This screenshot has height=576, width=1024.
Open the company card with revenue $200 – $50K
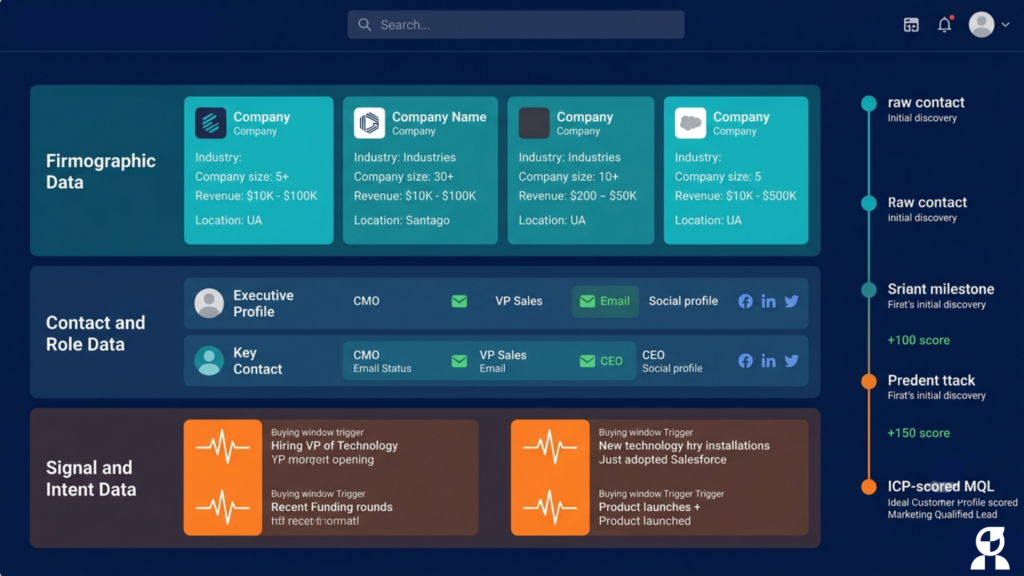coord(581,170)
